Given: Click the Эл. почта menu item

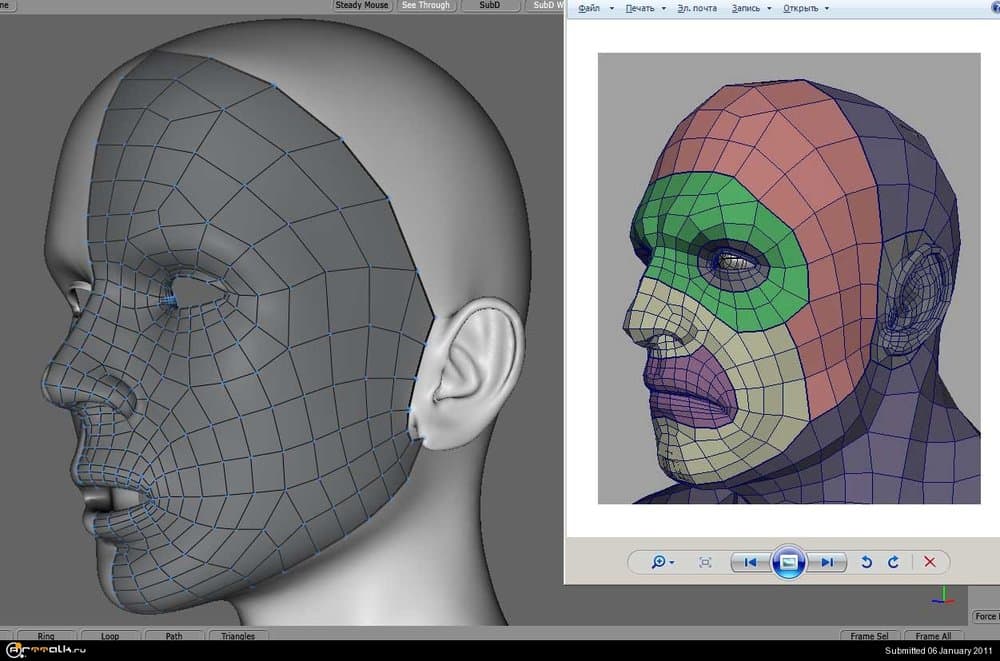Looking at the screenshot, I should tap(699, 9).
